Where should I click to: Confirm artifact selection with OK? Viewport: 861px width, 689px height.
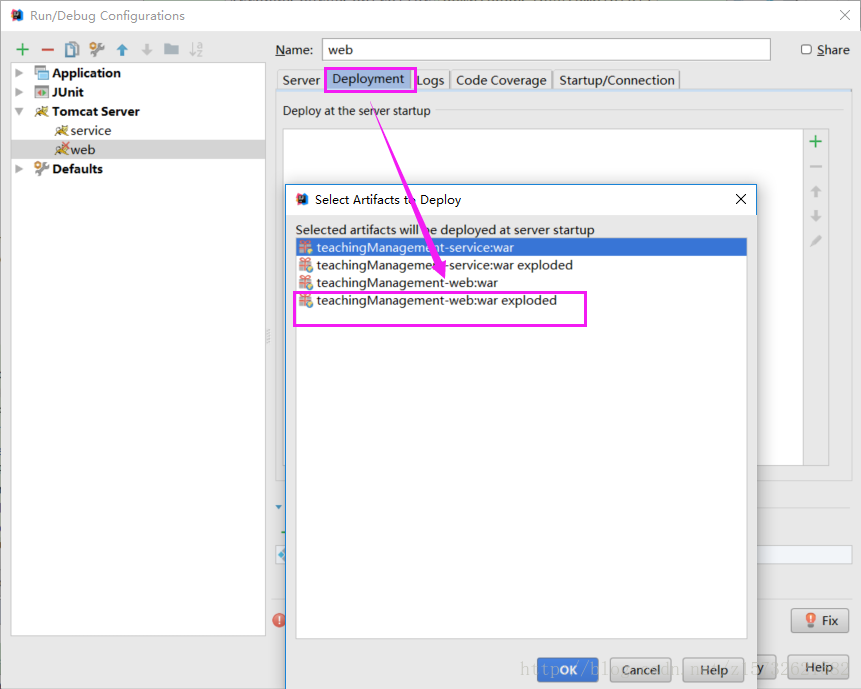pyautogui.click(x=568, y=670)
